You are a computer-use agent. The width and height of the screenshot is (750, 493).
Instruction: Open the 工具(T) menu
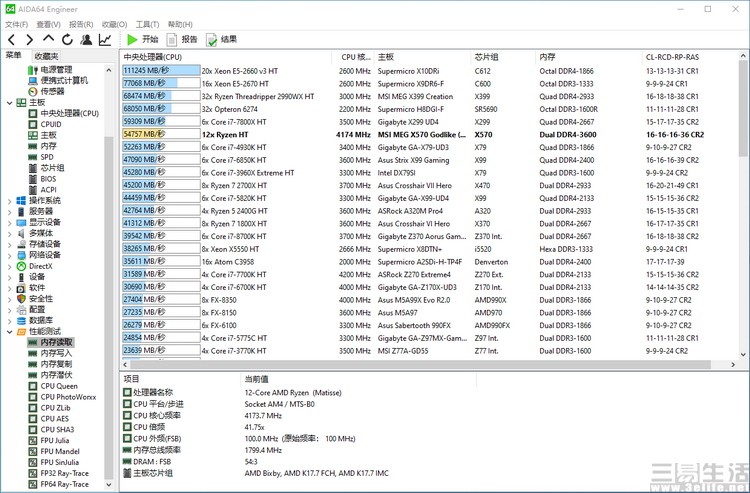coord(147,24)
